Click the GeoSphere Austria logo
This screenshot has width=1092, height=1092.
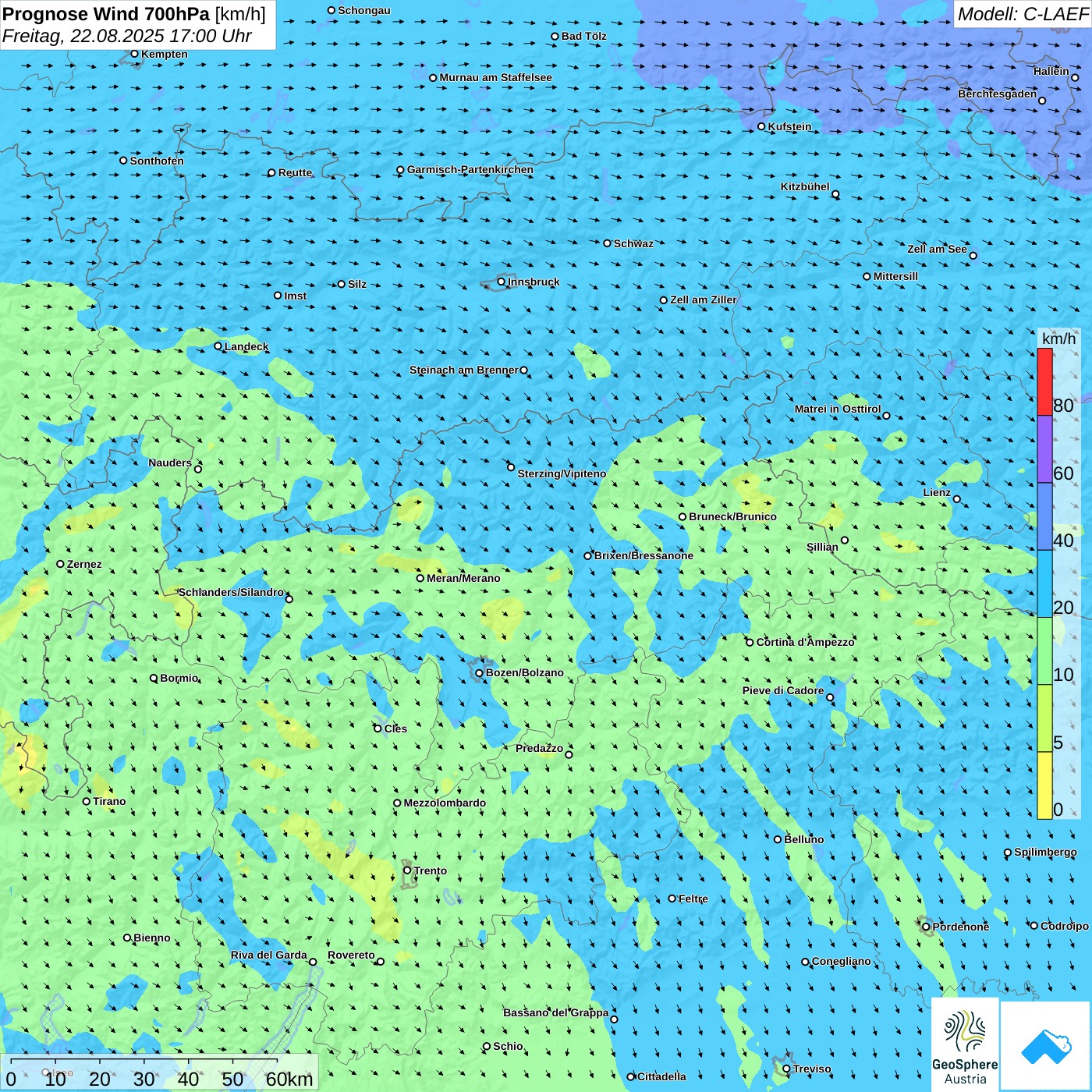pos(965,1045)
